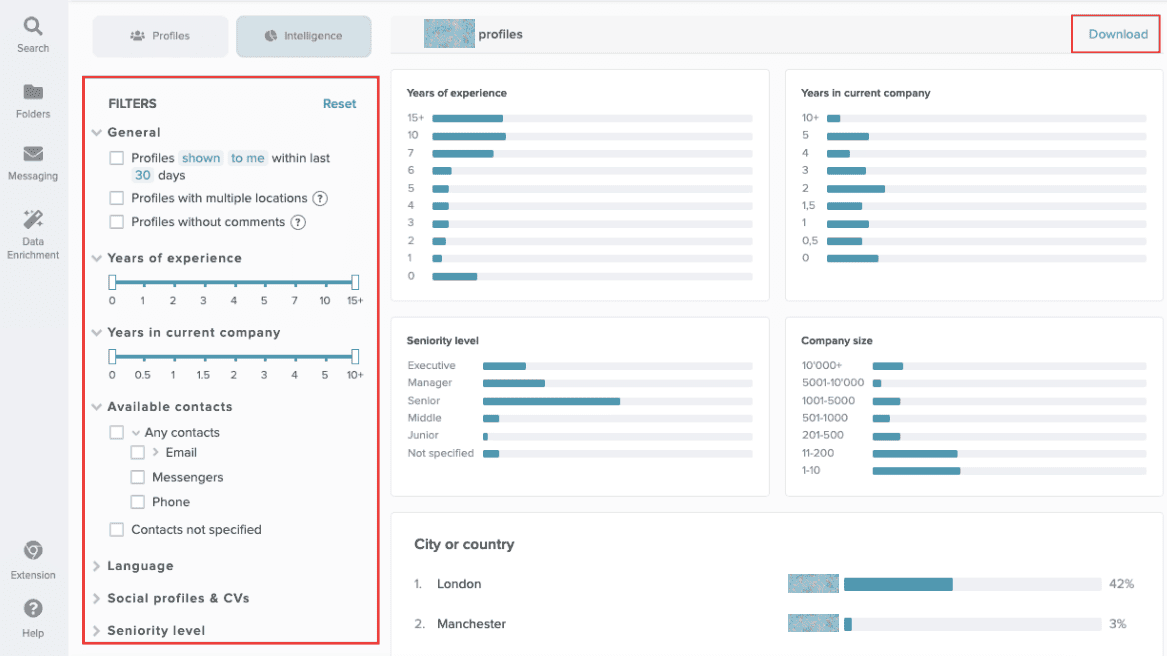Click help icon beside Profiles without comments
Image resolution: width=1167 pixels, height=656 pixels.
(x=298, y=222)
